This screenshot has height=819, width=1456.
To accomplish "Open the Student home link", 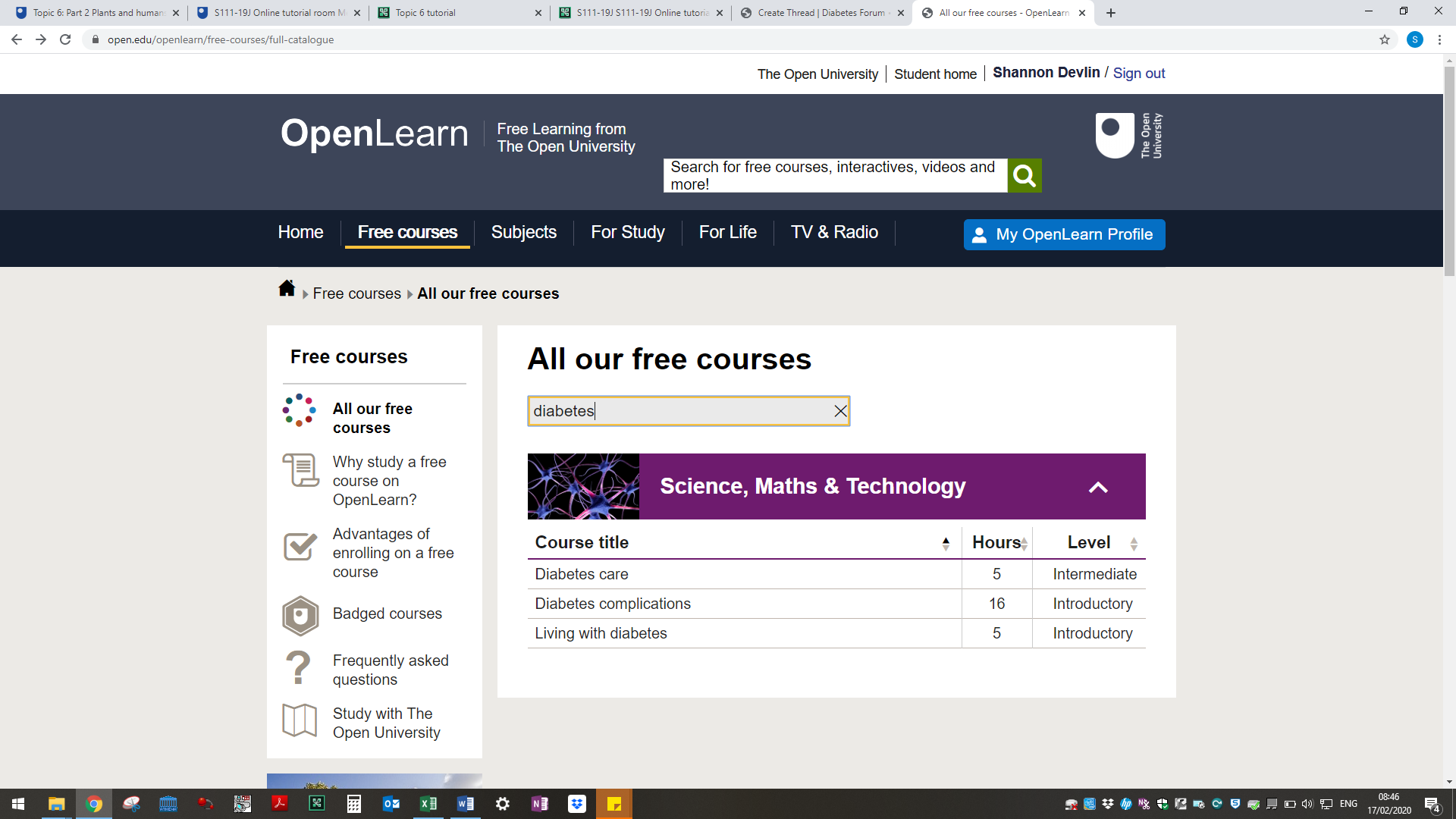I will coord(935,74).
